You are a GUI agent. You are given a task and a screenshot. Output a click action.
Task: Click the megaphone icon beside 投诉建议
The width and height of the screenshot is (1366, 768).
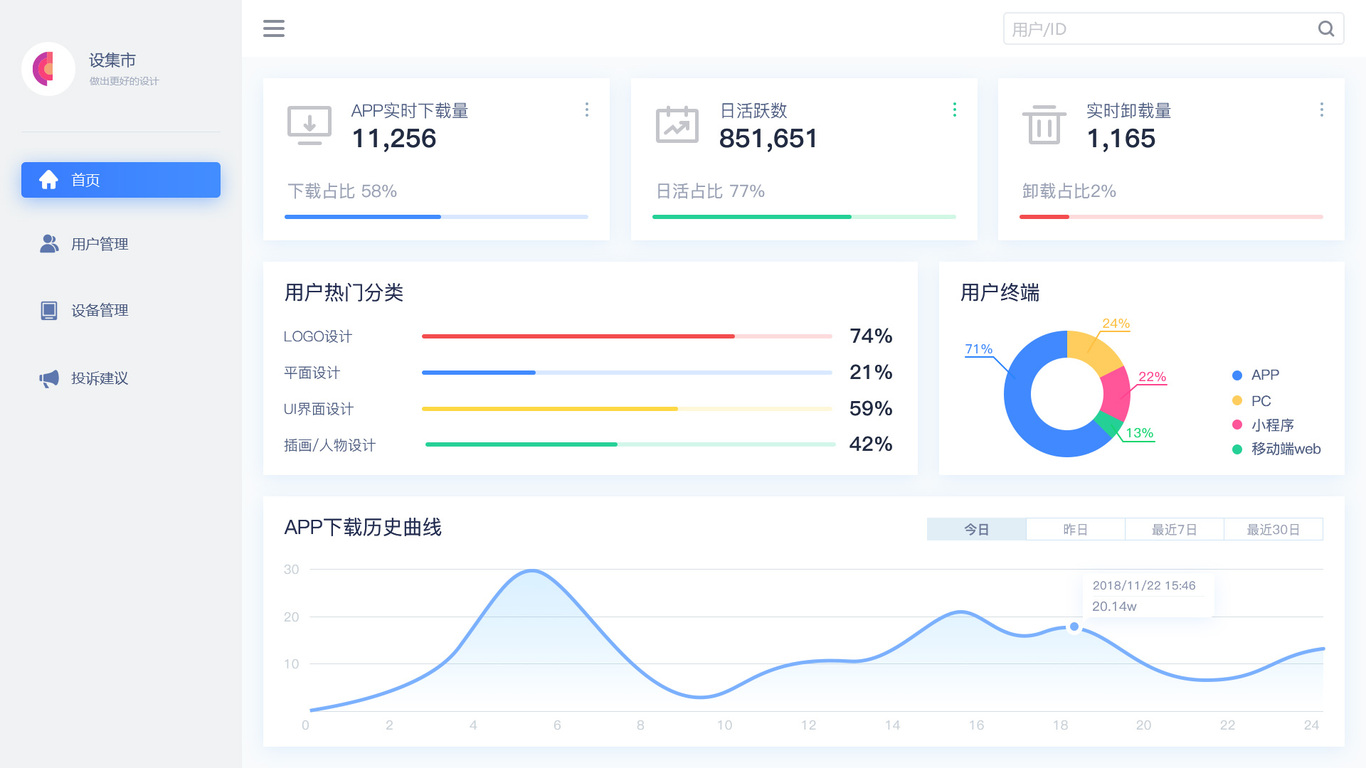[49, 378]
